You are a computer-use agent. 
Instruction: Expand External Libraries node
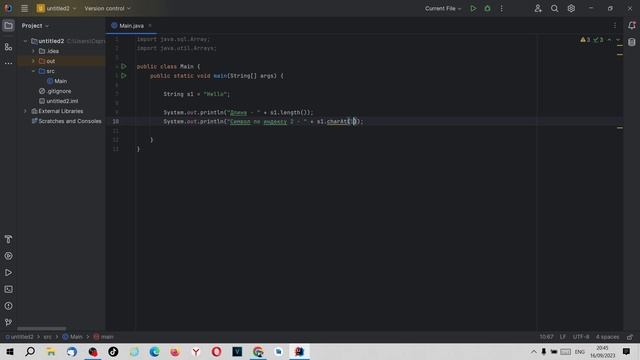click(25, 111)
